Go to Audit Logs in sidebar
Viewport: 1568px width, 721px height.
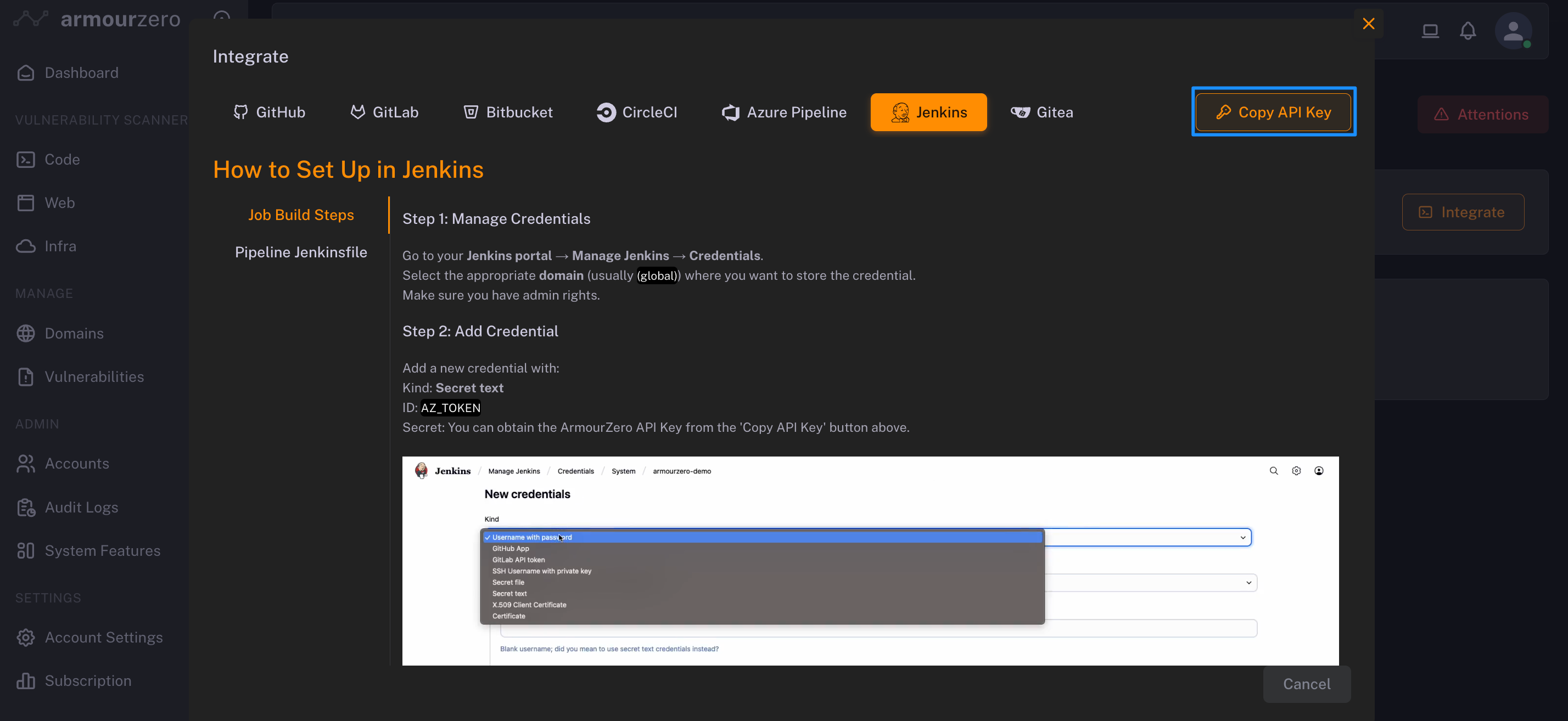[81, 508]
